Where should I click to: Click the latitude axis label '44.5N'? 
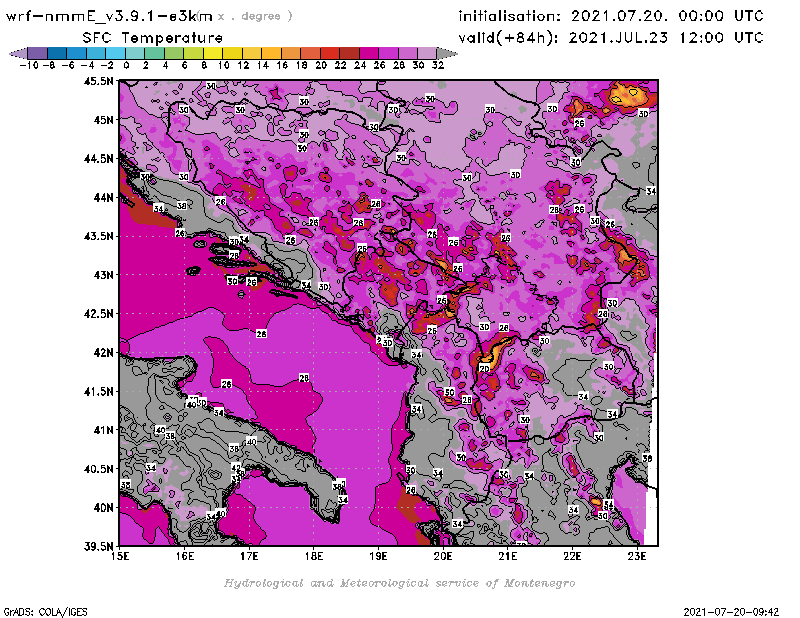(x=98, y=159)
